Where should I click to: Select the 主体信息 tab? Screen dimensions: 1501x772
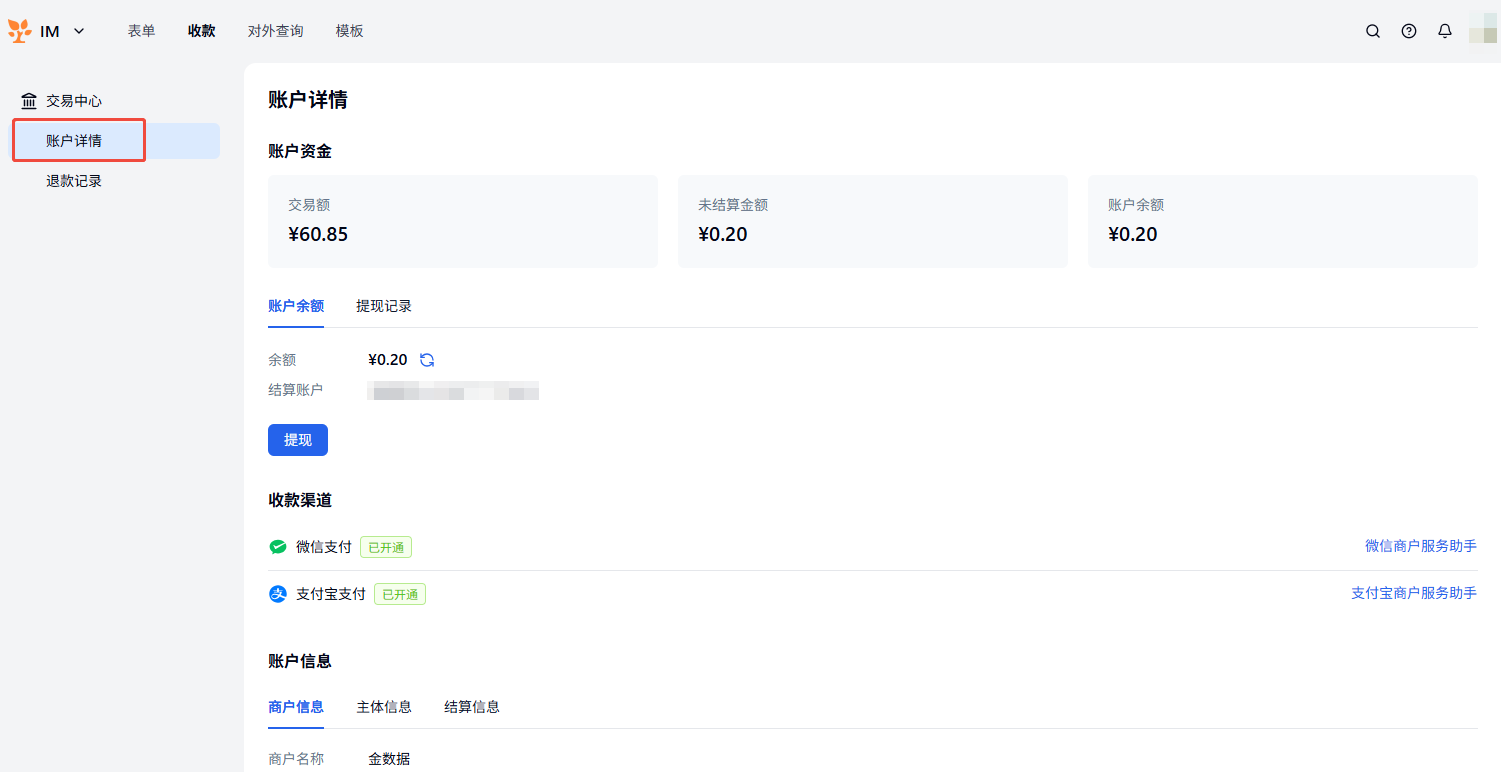[x=384, y=707]
